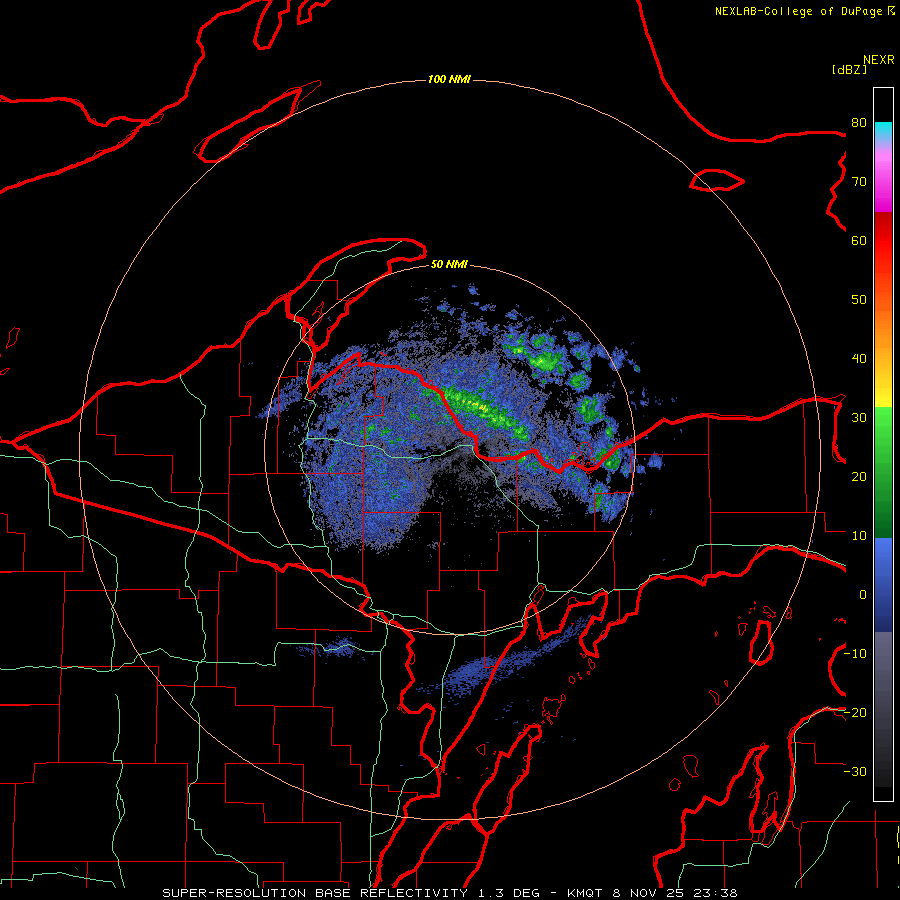Click the cyan segment of the color bar
This screenshot has height=900, width=900.
click(x=883, y=129)
